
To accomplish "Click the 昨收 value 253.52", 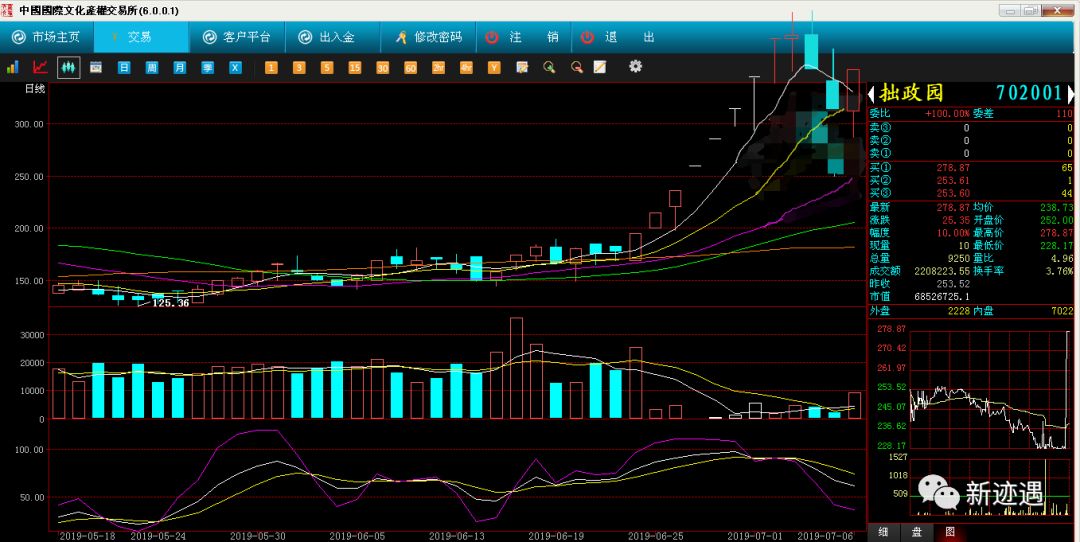I will (953, 284).
